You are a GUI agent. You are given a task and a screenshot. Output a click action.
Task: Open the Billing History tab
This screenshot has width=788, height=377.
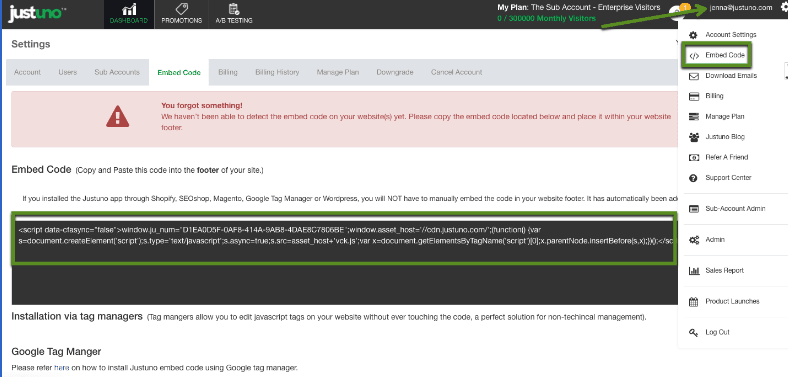point(277,72)
